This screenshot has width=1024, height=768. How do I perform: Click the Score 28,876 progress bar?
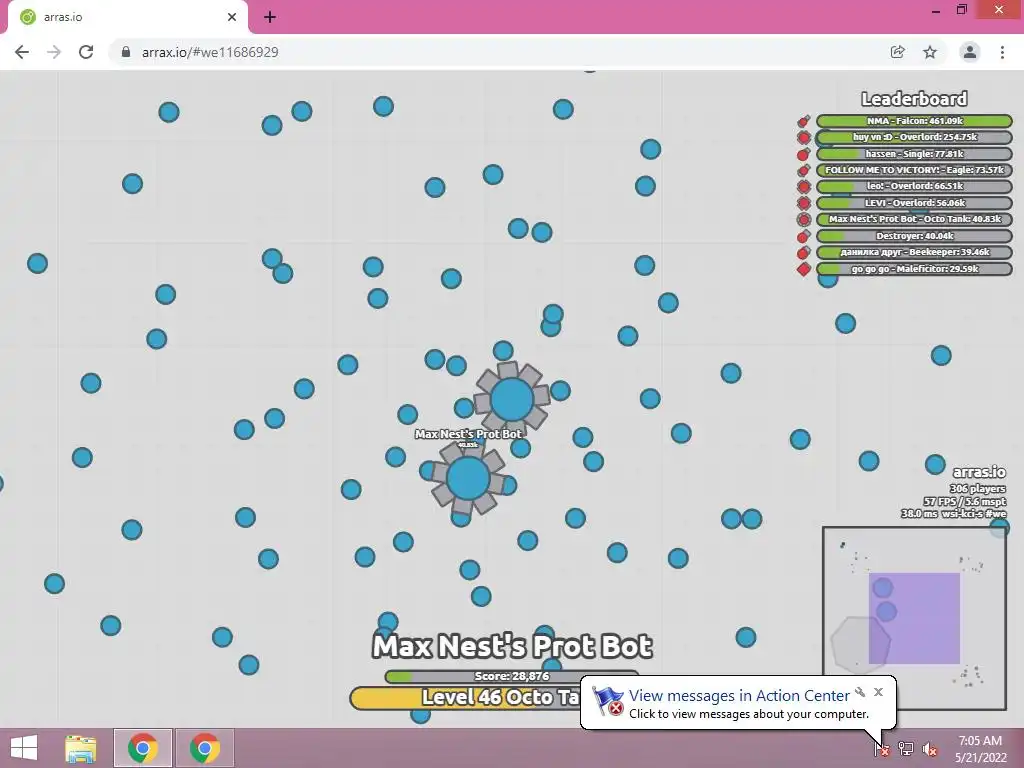[x=511, y=676]
